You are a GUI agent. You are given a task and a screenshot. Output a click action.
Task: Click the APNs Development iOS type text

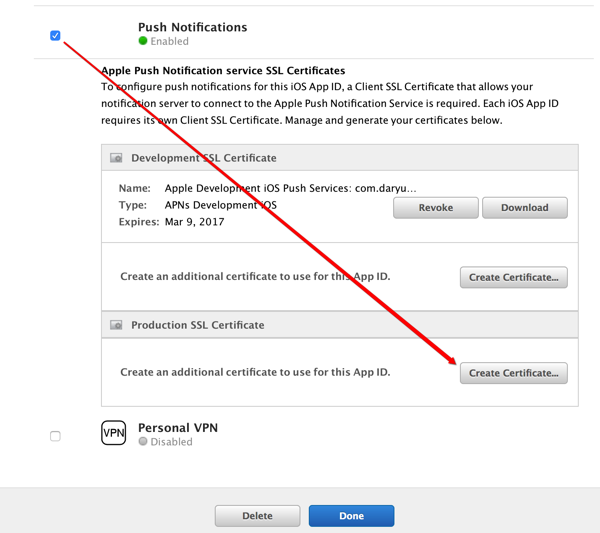click(220, 205)
